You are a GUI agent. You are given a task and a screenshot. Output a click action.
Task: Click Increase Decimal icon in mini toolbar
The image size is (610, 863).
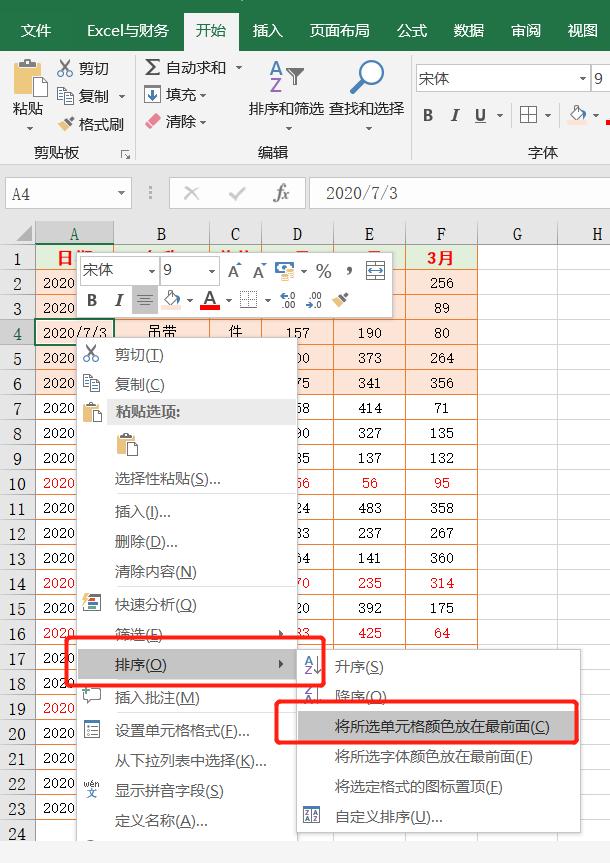click(x=288, y=300)
